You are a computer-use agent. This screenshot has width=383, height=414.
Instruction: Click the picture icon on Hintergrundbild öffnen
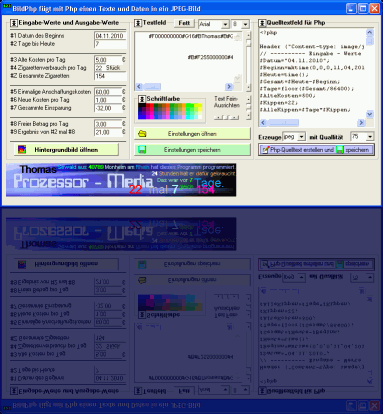22,149
